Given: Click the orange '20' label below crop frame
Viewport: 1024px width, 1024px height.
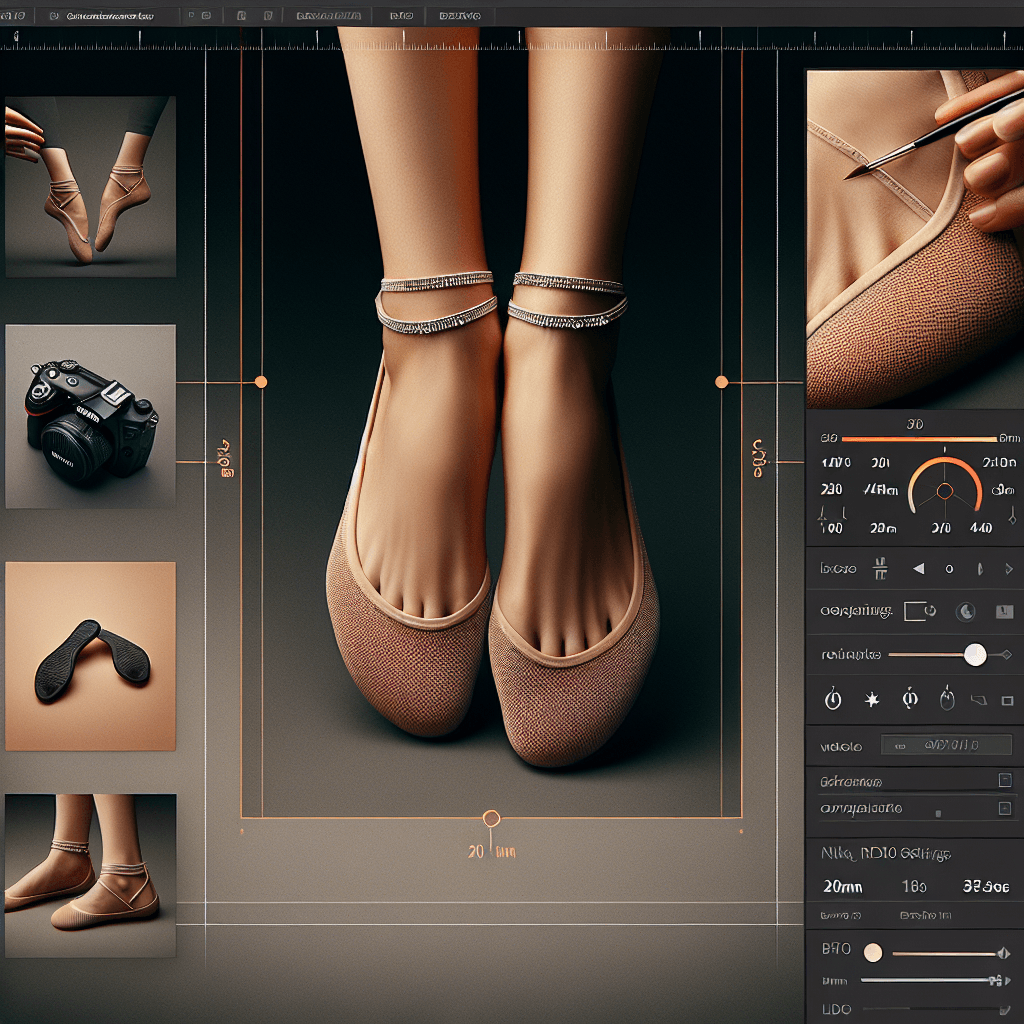Looking at the screenshot, I should 475,852.
